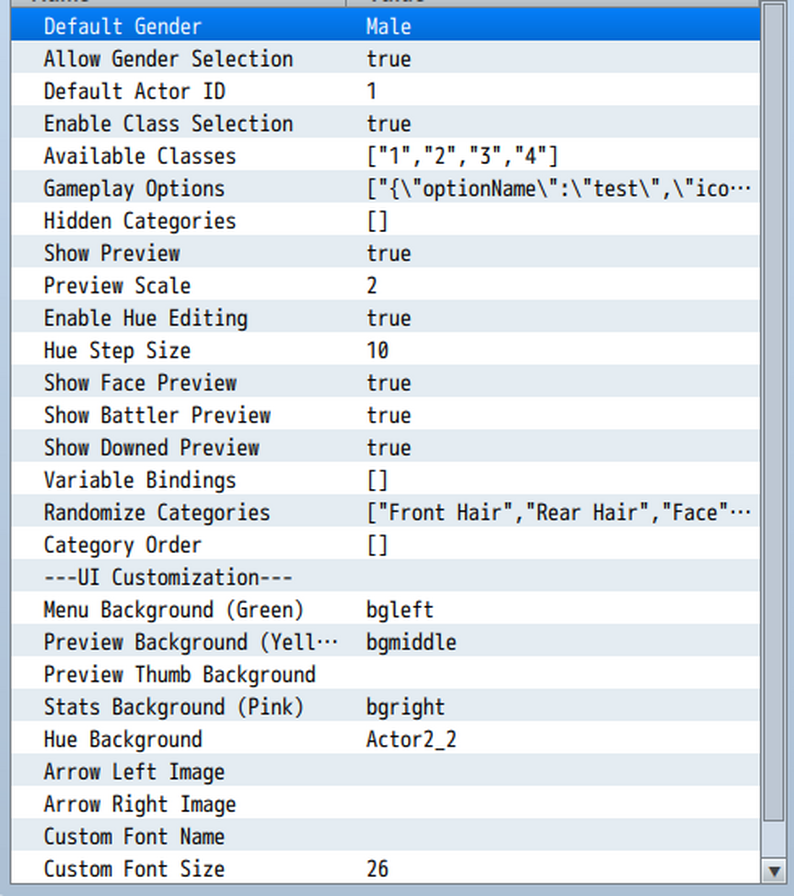Select the Default Gender parameter row

click(385, 26)
